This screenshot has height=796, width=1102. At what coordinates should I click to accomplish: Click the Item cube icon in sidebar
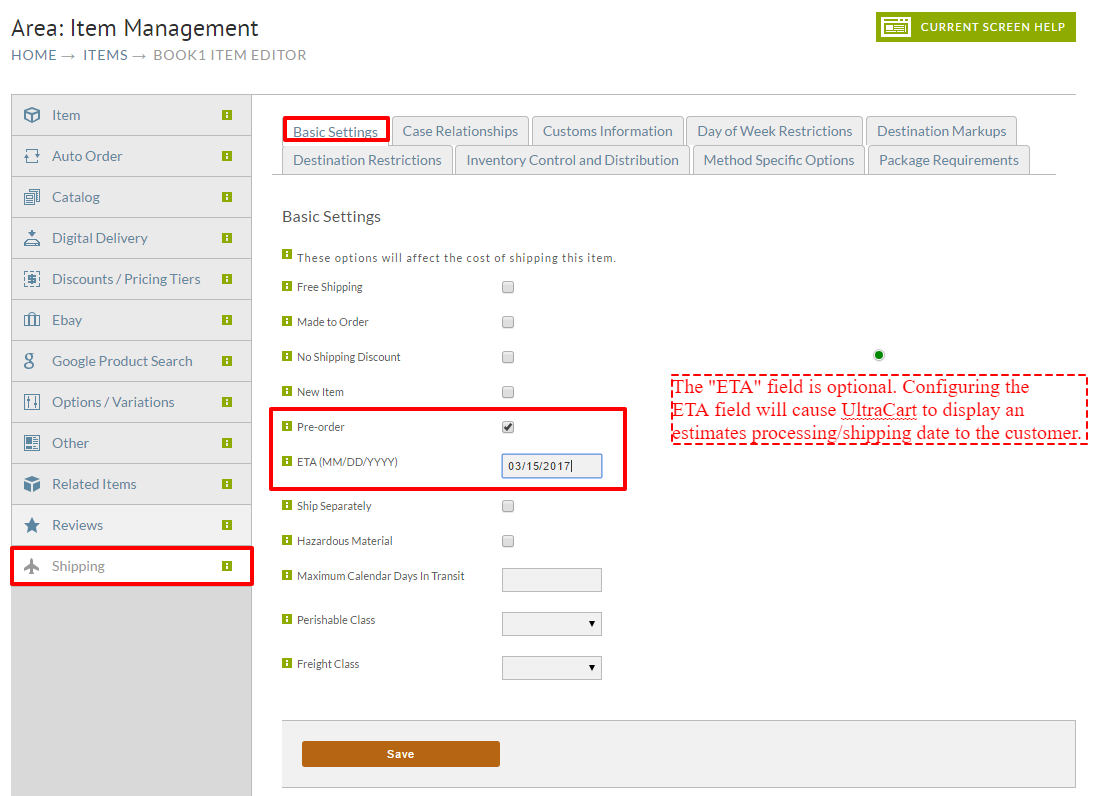(32, 115)
